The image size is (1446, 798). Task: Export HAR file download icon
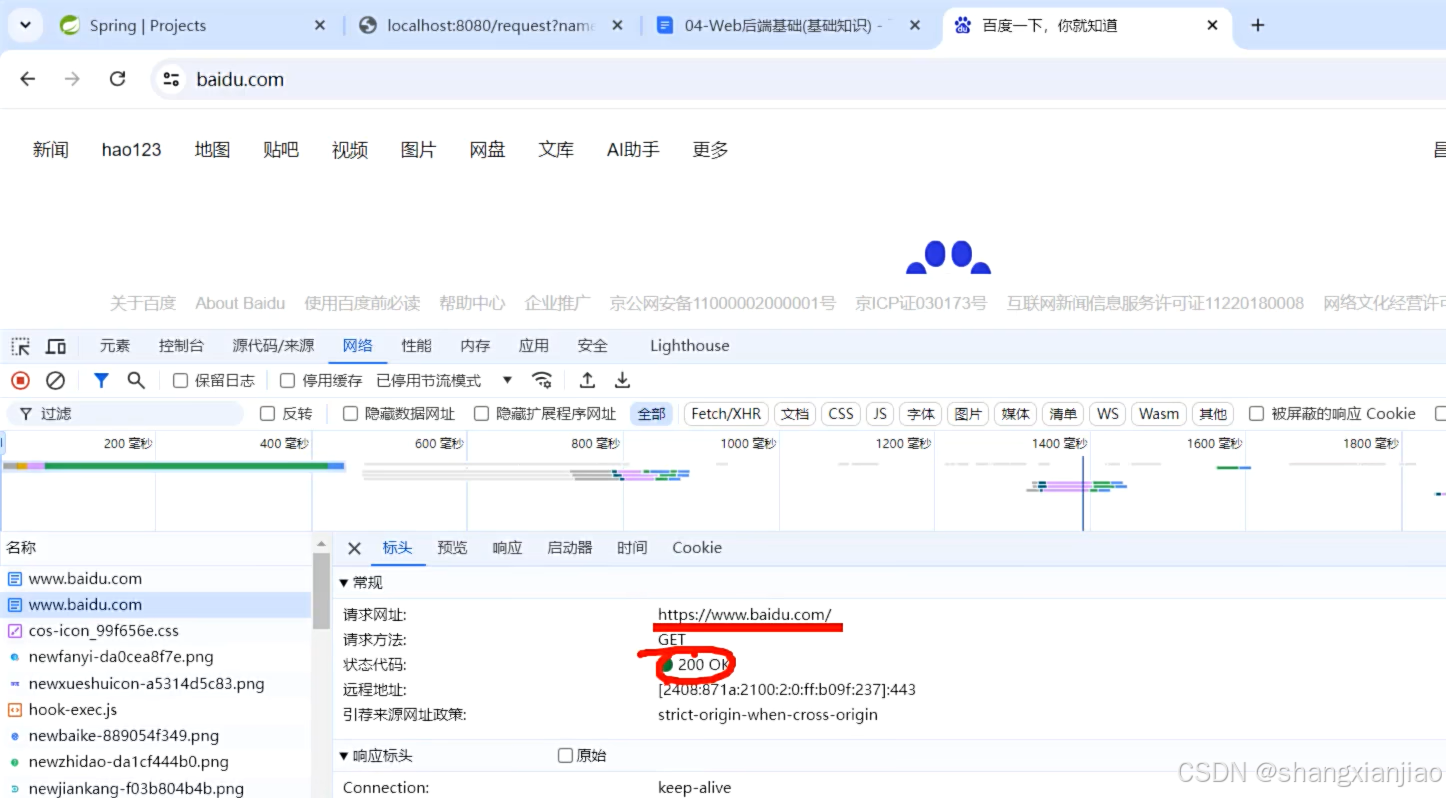point(622,380)
